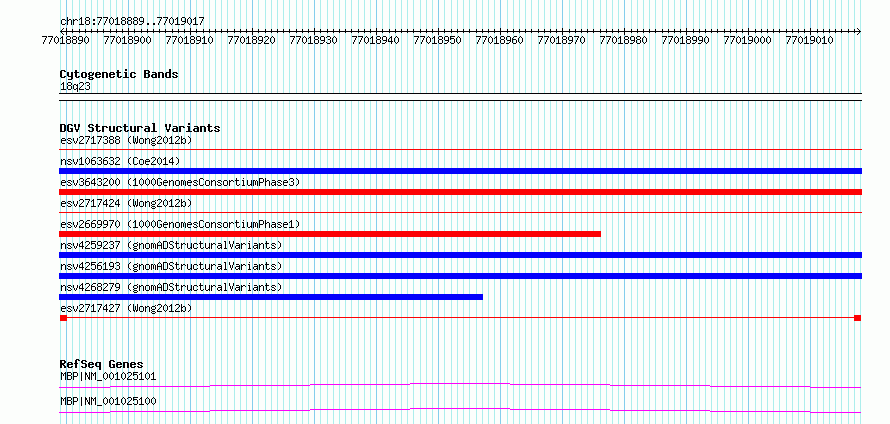Click the DGV Structural Variants track title
This screenshot has width=890, height=424.
point(140,128)
